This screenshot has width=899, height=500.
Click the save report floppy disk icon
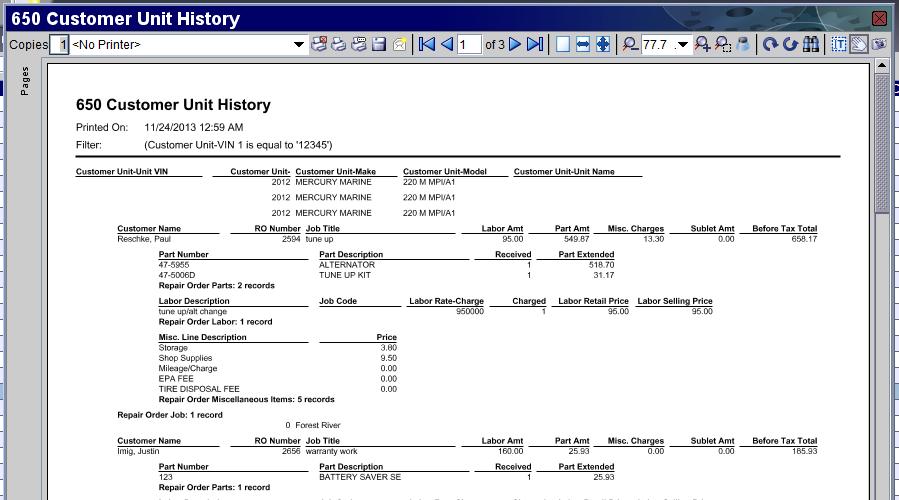[x=379, y=44]
